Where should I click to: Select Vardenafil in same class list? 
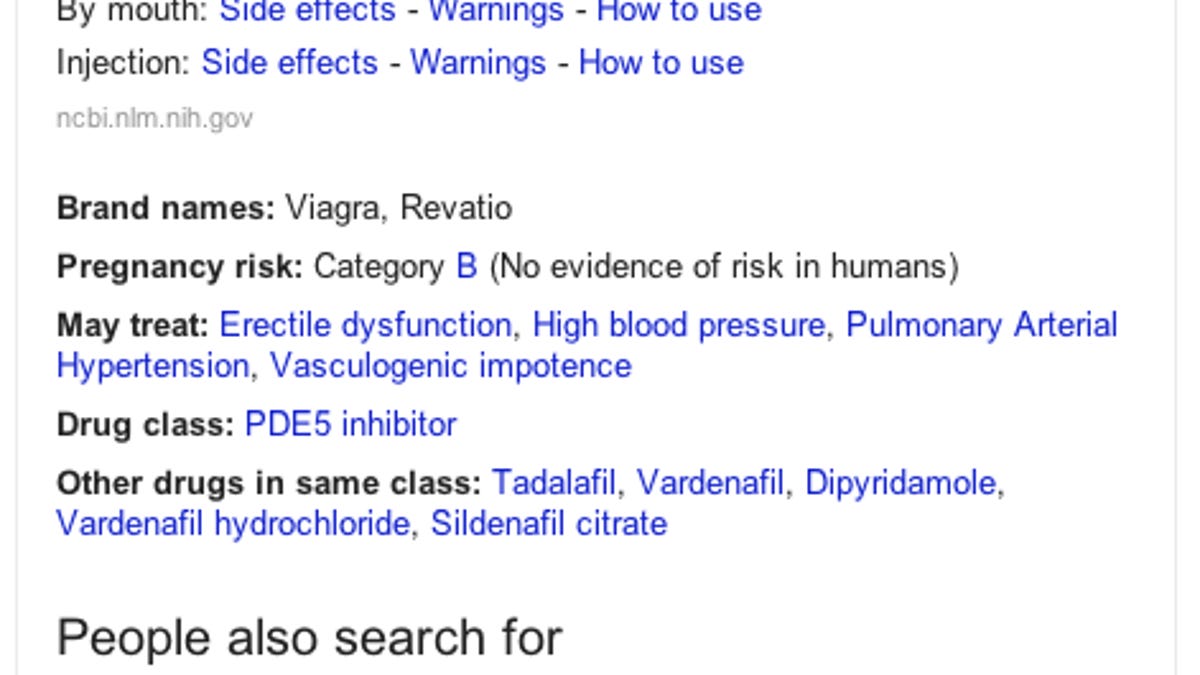[x=710, y=483]
